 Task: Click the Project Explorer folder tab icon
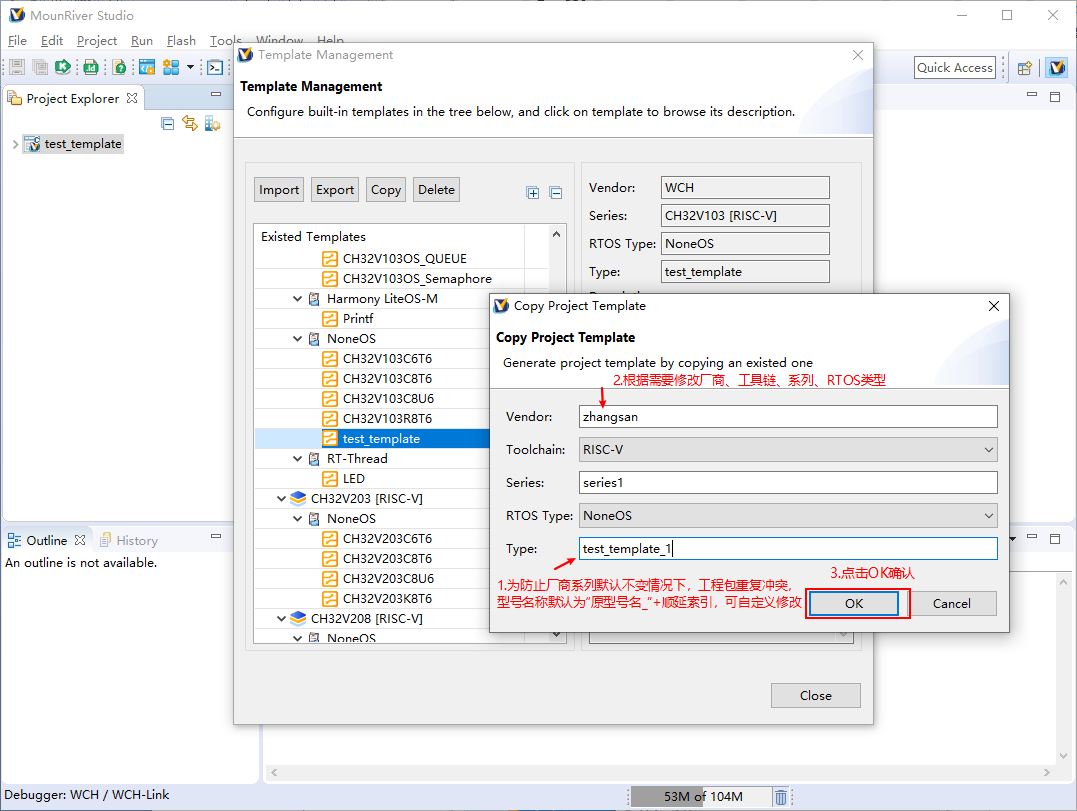click(x=14, y=98)
